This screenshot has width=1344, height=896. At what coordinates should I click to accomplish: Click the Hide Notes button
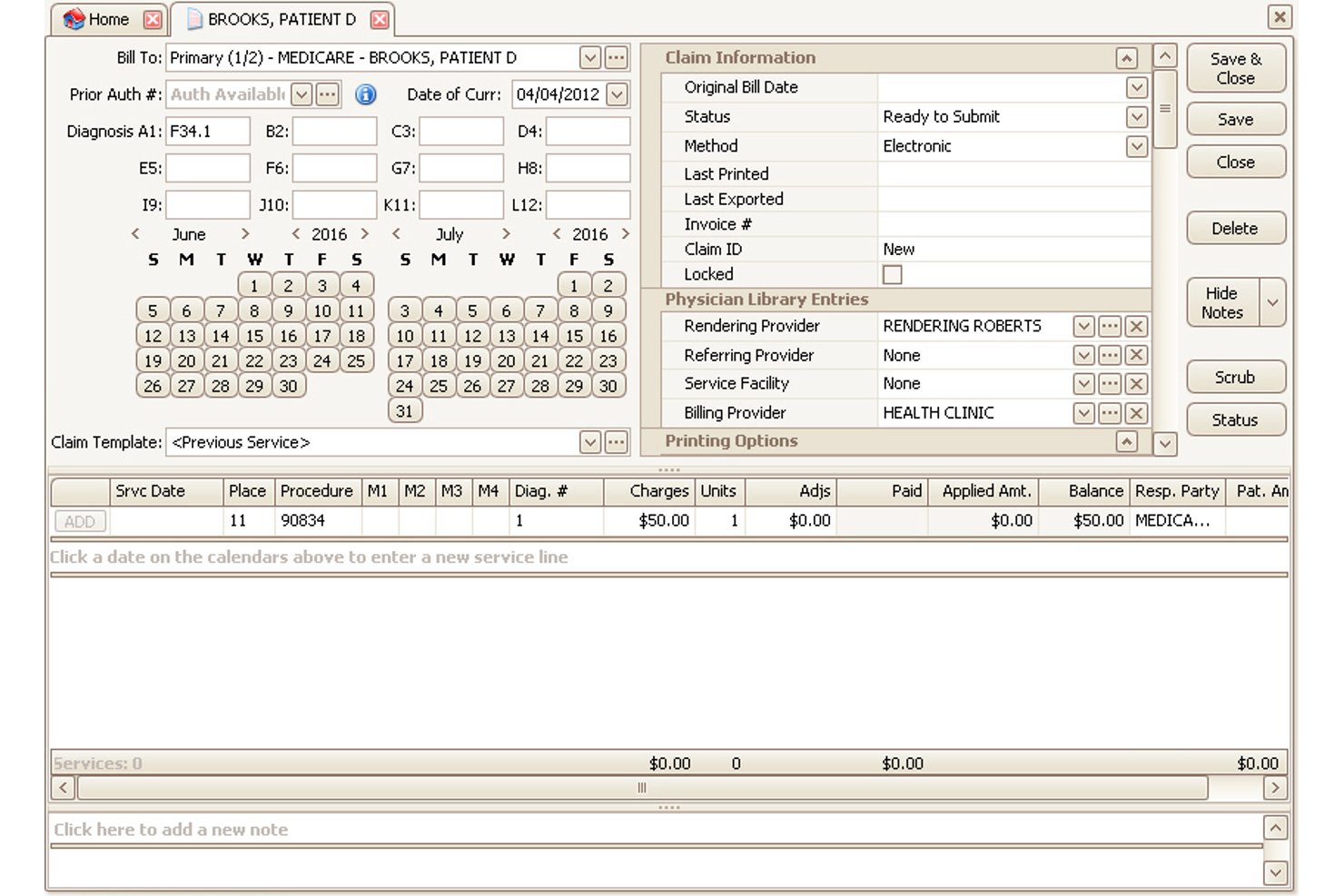click(1223, 302)
